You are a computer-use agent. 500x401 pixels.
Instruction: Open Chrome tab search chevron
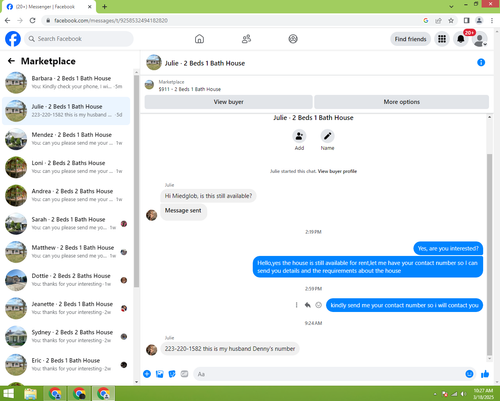pos(451,6)
